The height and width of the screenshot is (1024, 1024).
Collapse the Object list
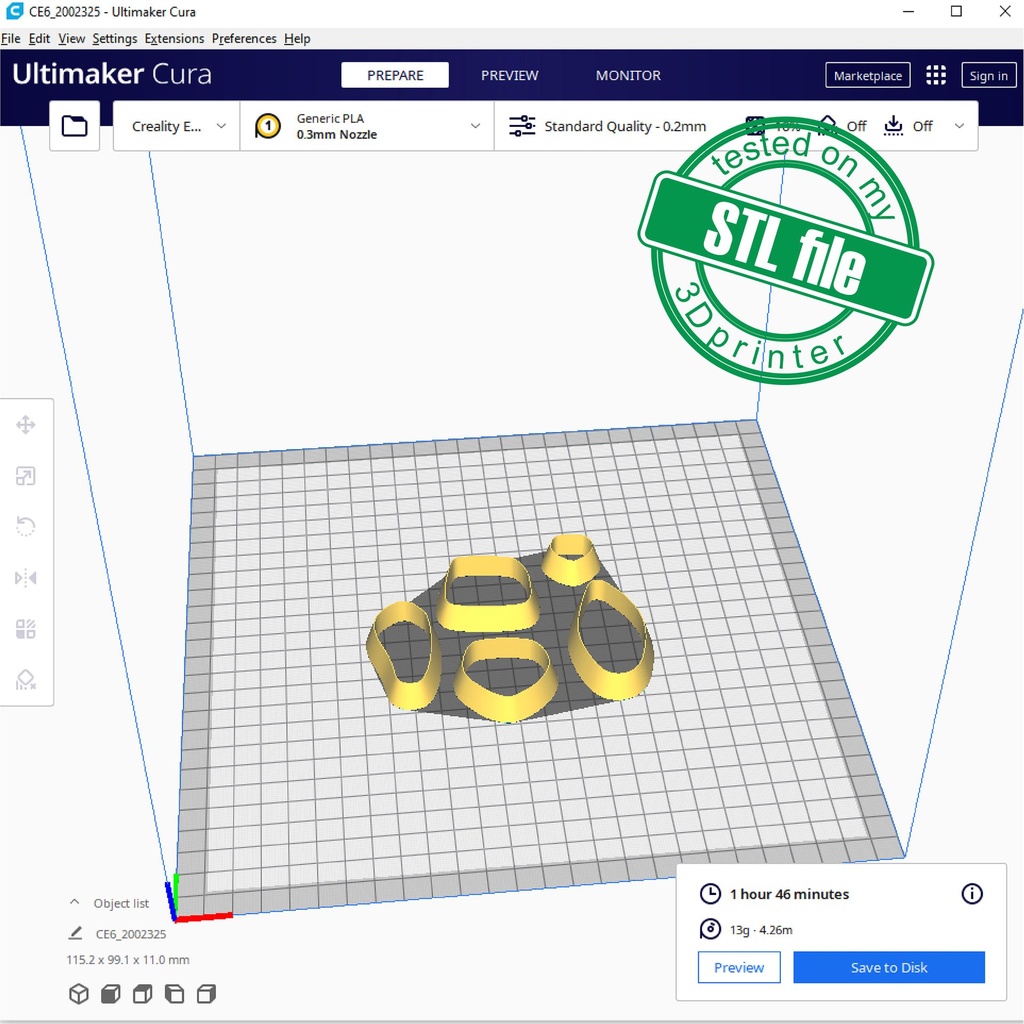point(74,903)
